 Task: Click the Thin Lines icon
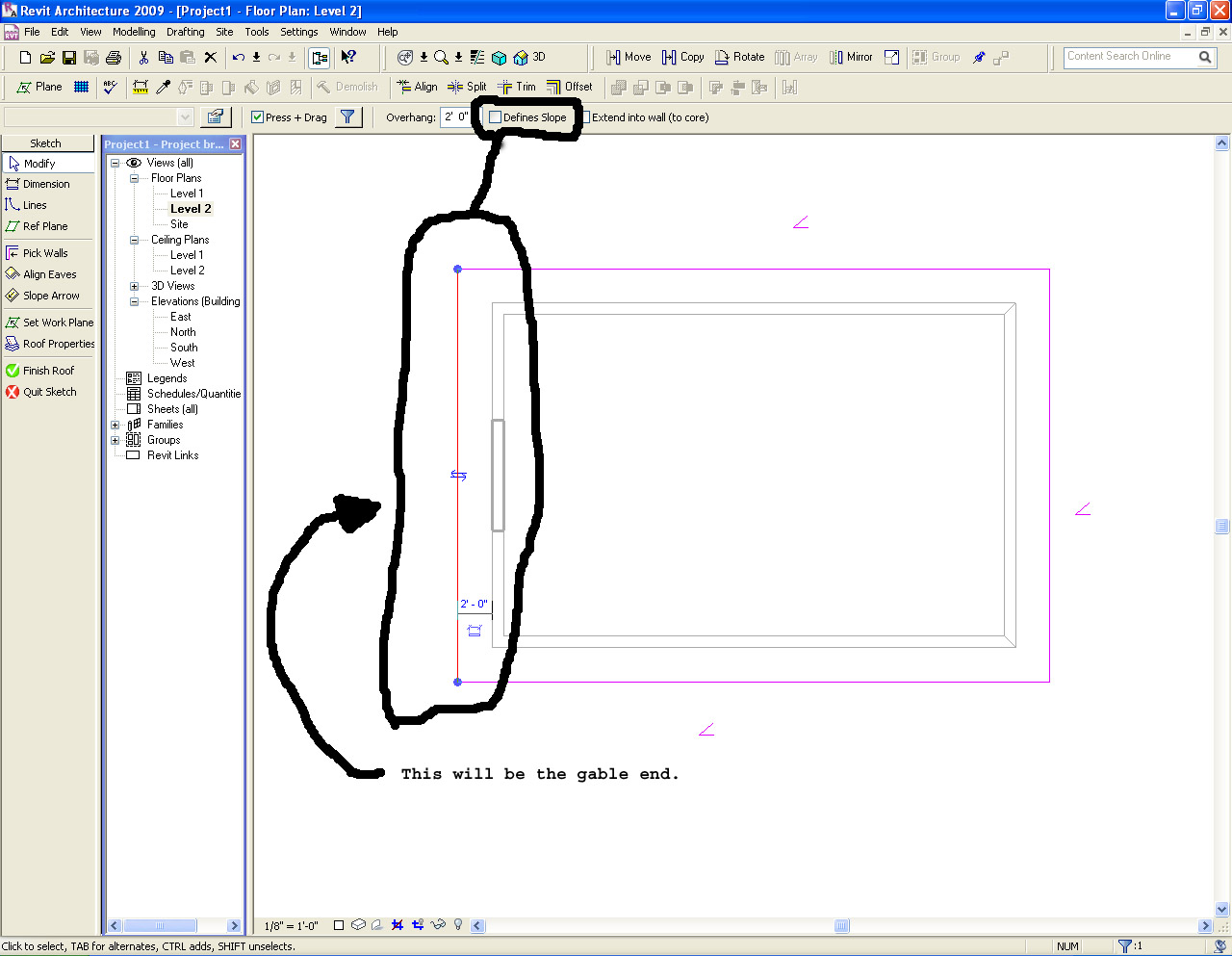tap(477, 58)
